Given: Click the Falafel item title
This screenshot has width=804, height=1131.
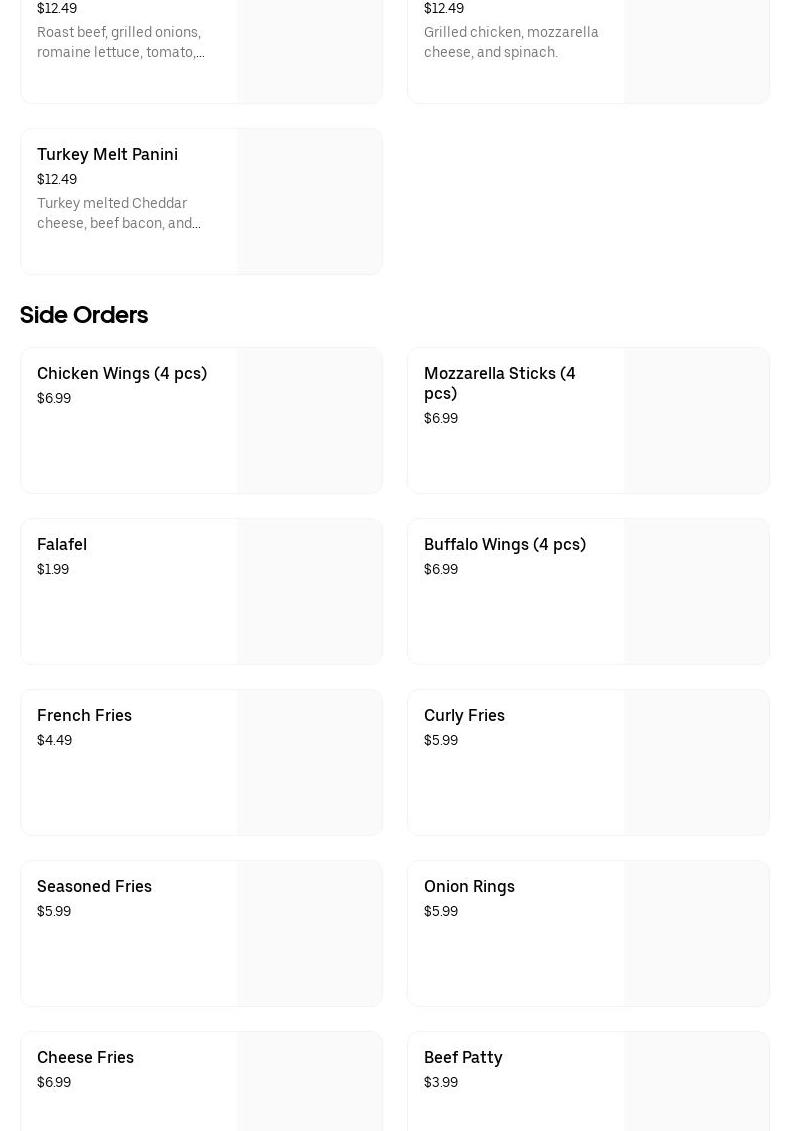Looking at the screenshot, I should (62, 545).
